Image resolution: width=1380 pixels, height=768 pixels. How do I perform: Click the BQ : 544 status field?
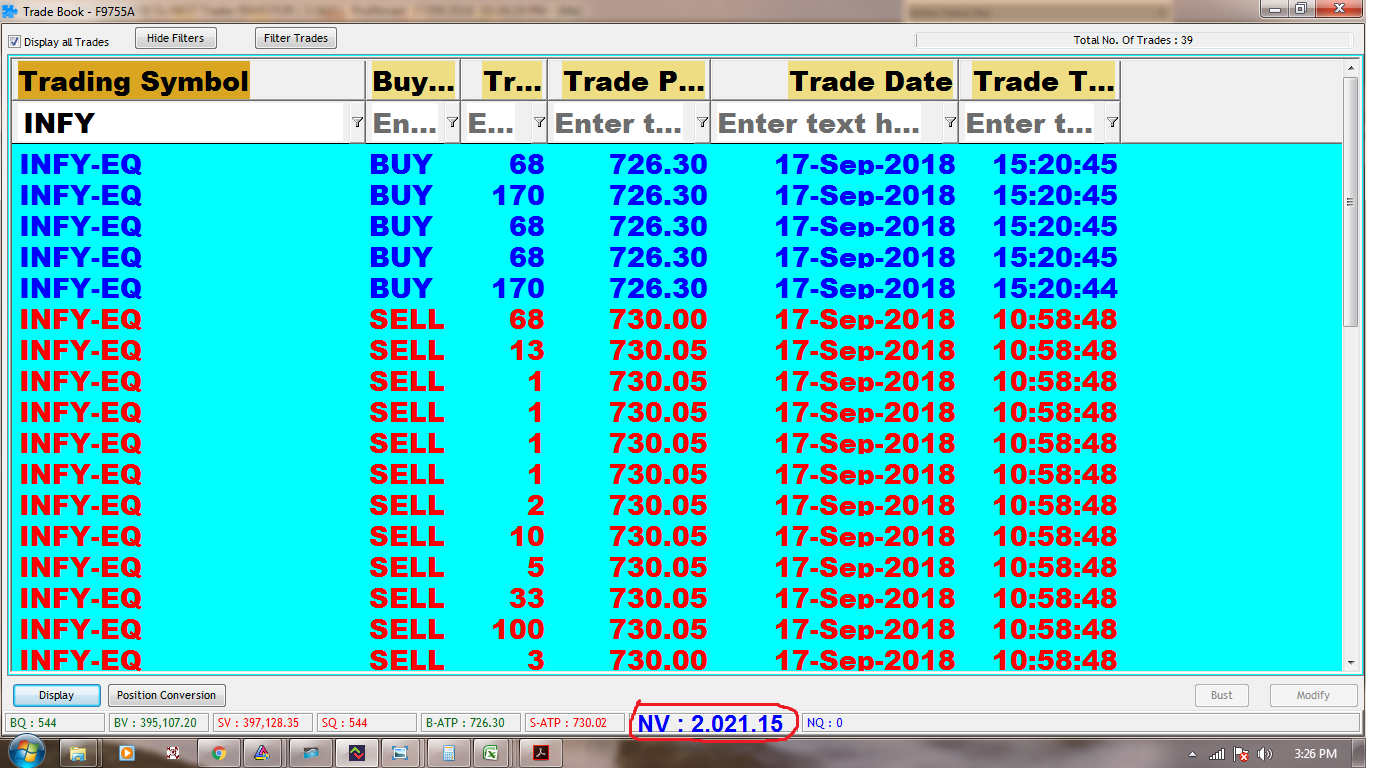point(55,722)
